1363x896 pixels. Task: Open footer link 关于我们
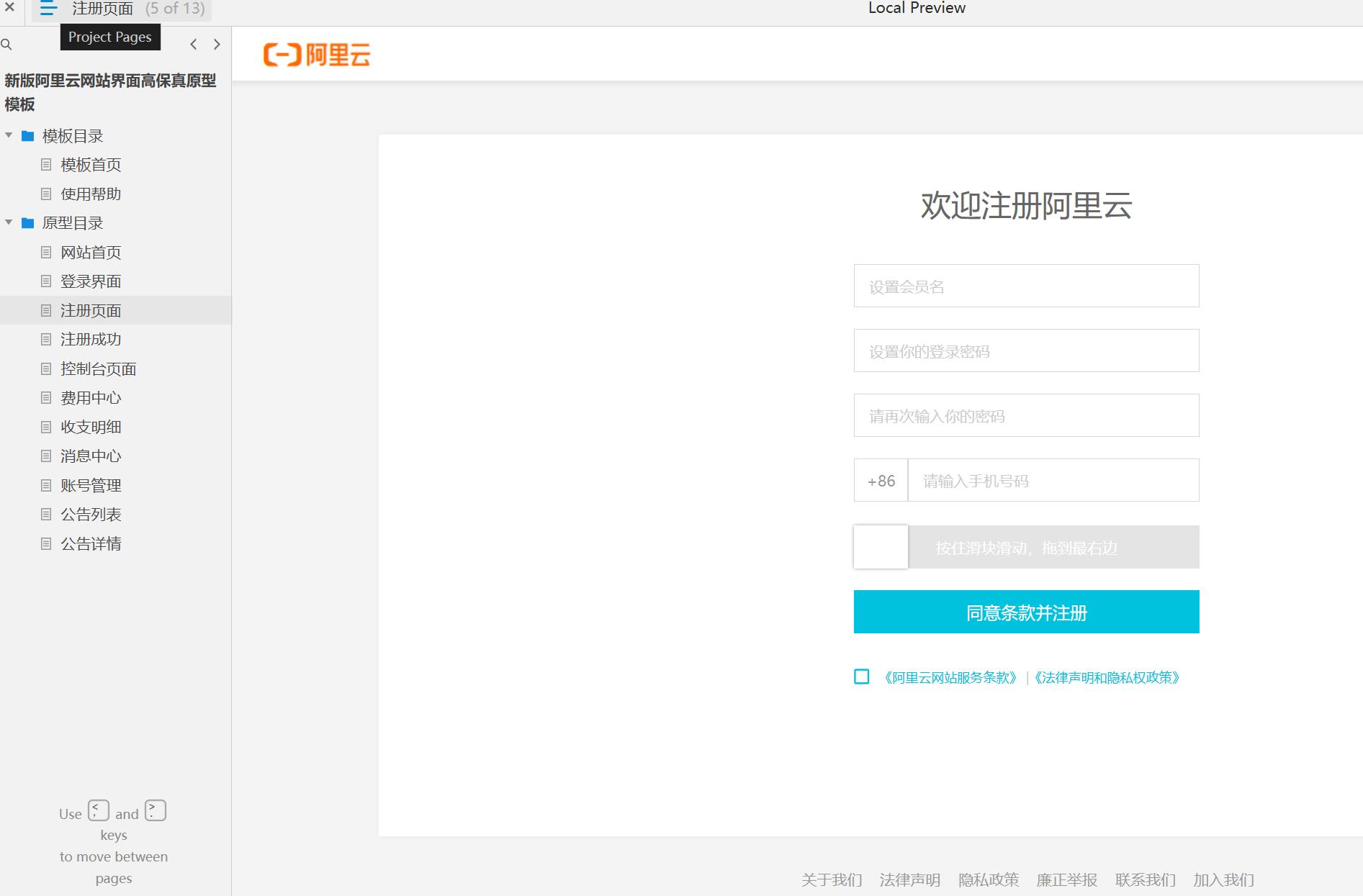click(832, 880)
